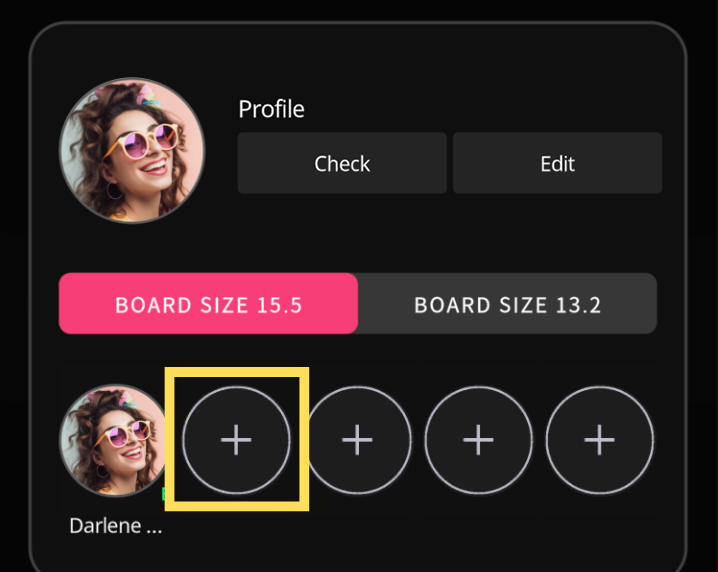Click the green status dot beside Darlene's avatar

click(164, 494)
